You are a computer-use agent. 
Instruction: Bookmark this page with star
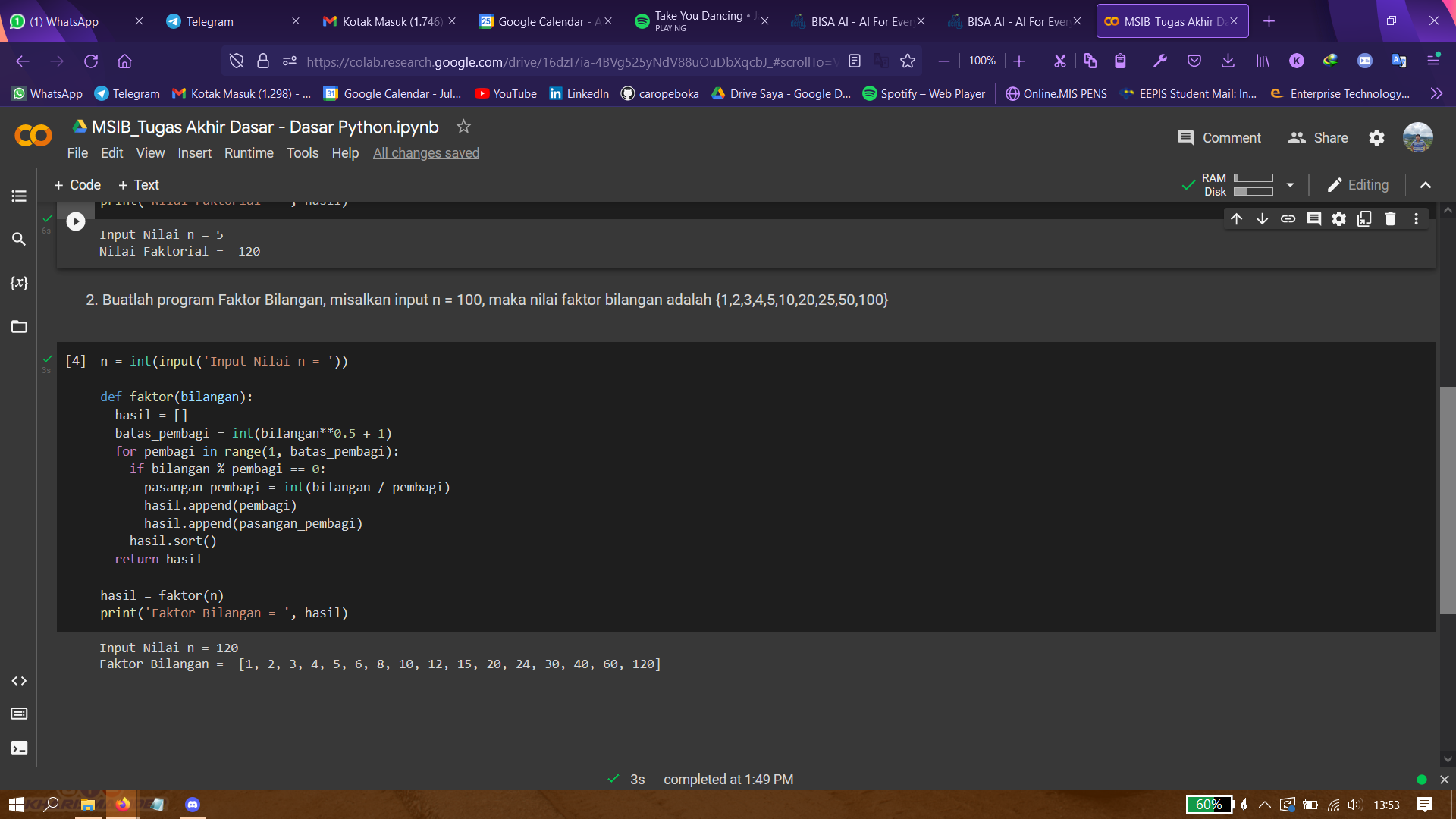(x=908, y=61)
